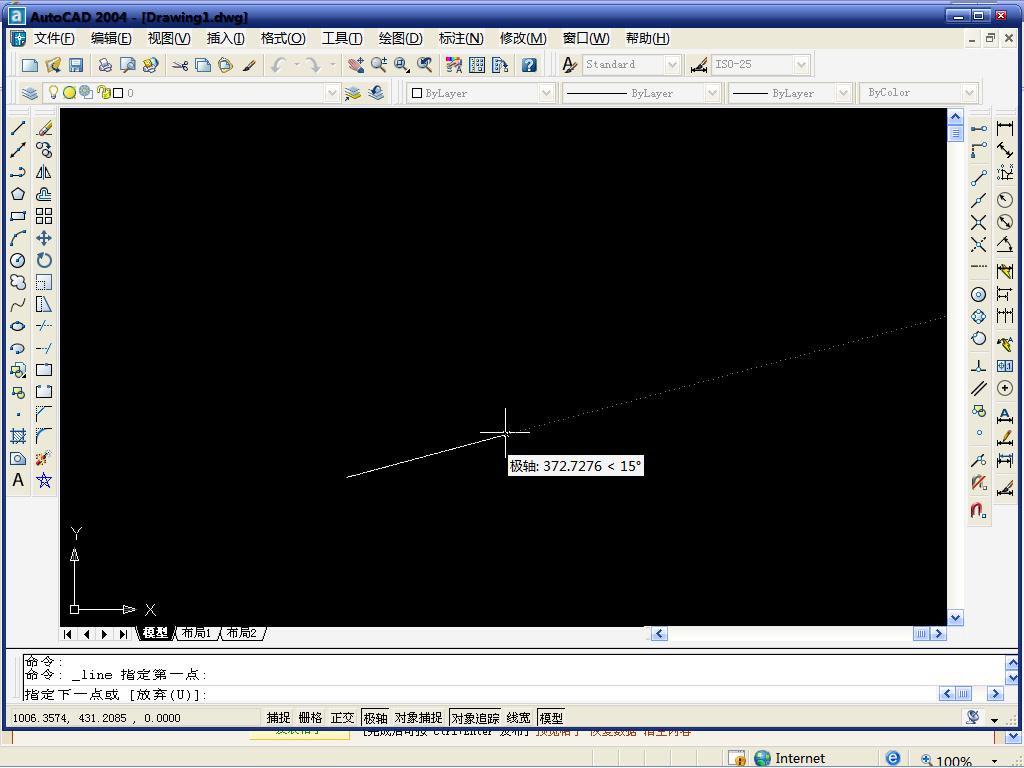Open the Layer Properties Manager icon
The height and width of the screenshot is (768, 1024).
(29, 93)
